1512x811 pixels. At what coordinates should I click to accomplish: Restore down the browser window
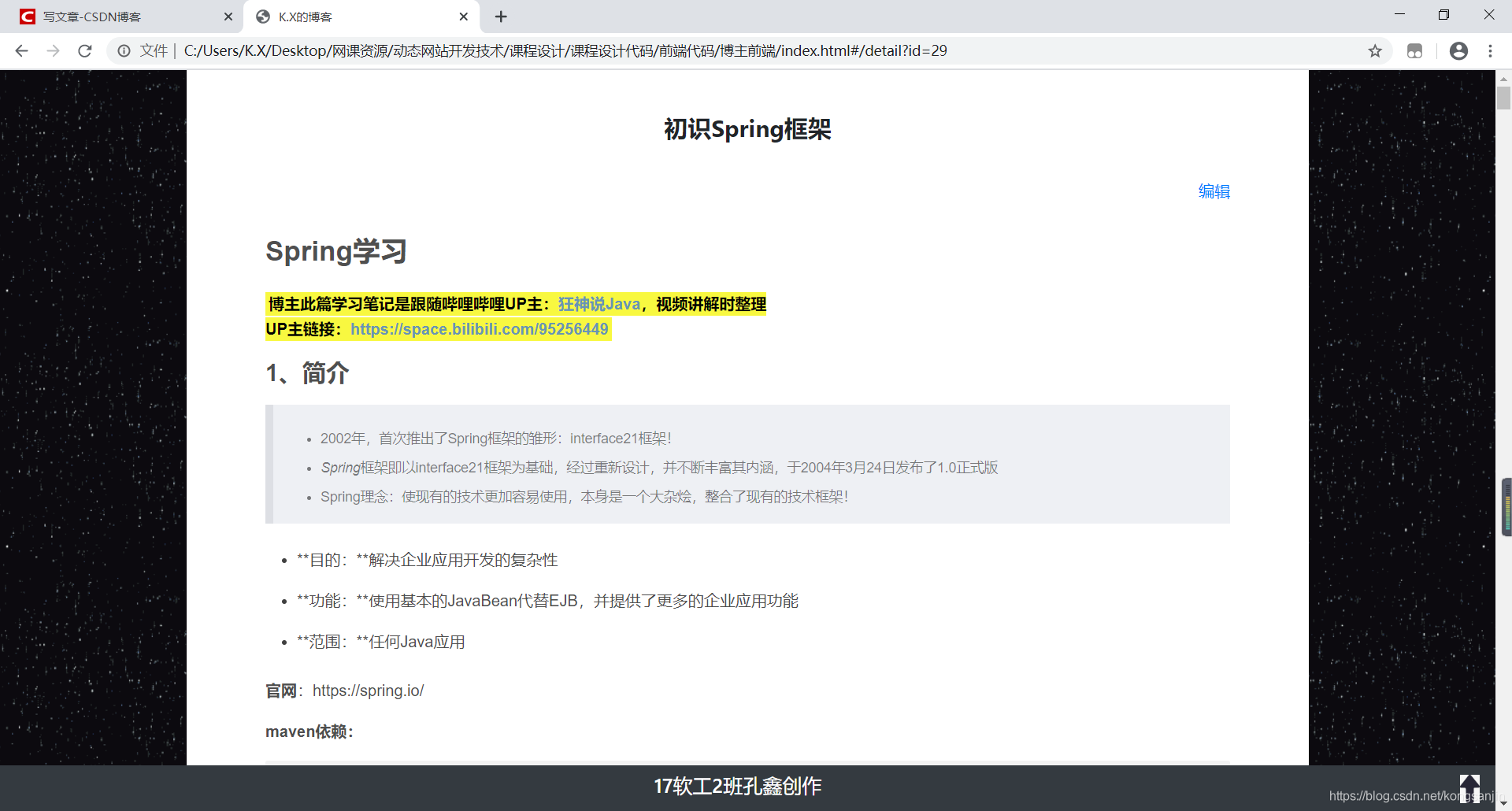(x=1443, y=15)
